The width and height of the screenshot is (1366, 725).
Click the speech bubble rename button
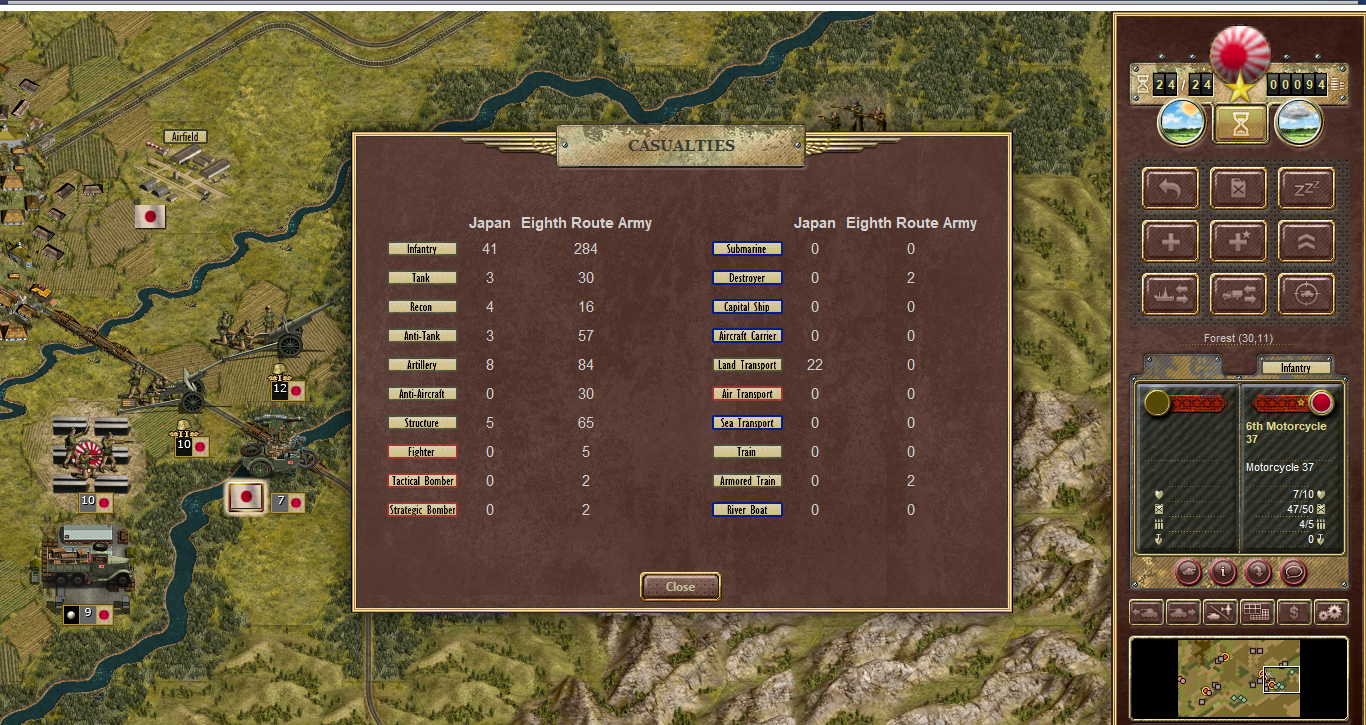click(1294, 572)
